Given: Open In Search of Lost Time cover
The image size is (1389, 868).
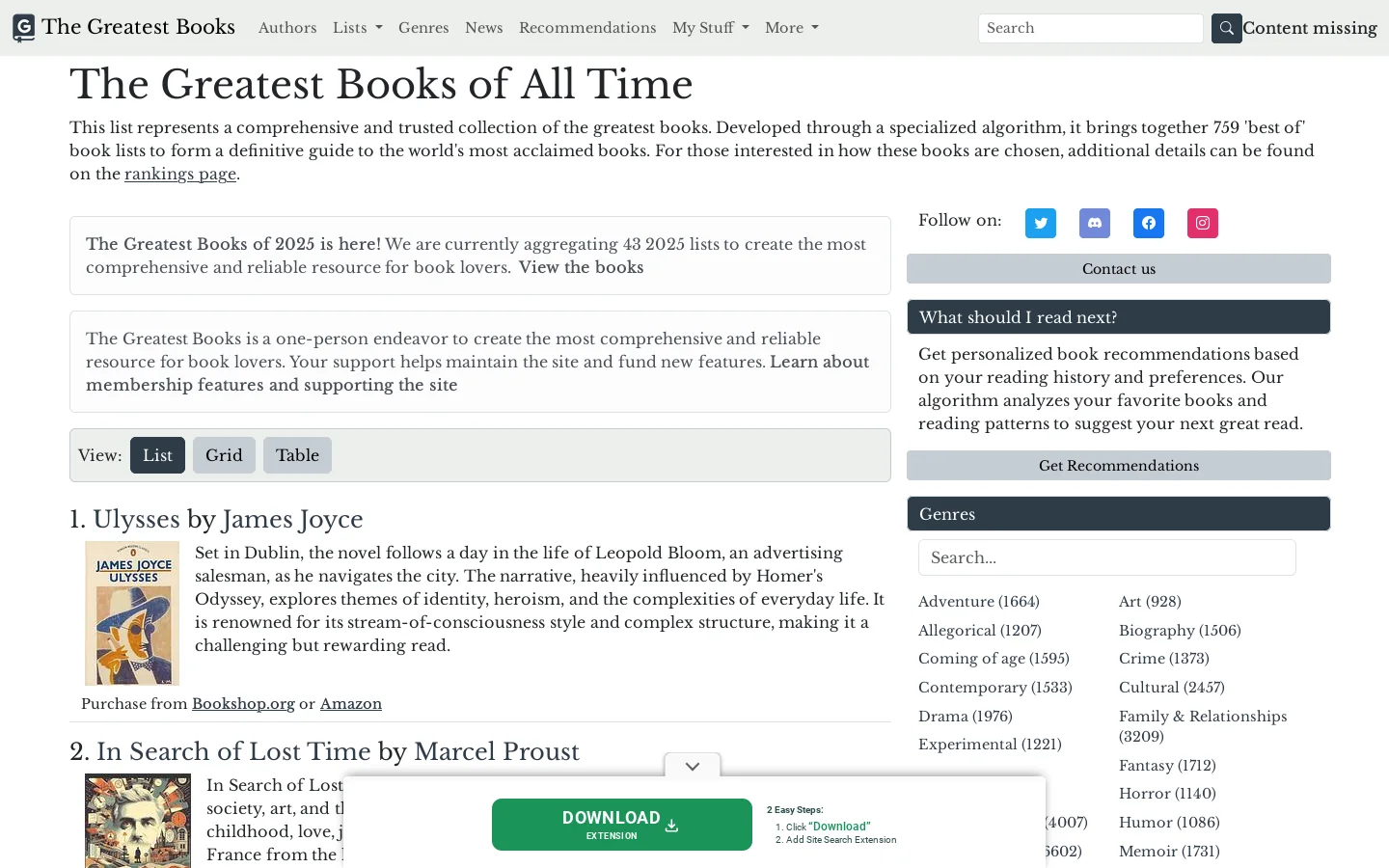Looking at the screenshot, I should tap(138, 821).
